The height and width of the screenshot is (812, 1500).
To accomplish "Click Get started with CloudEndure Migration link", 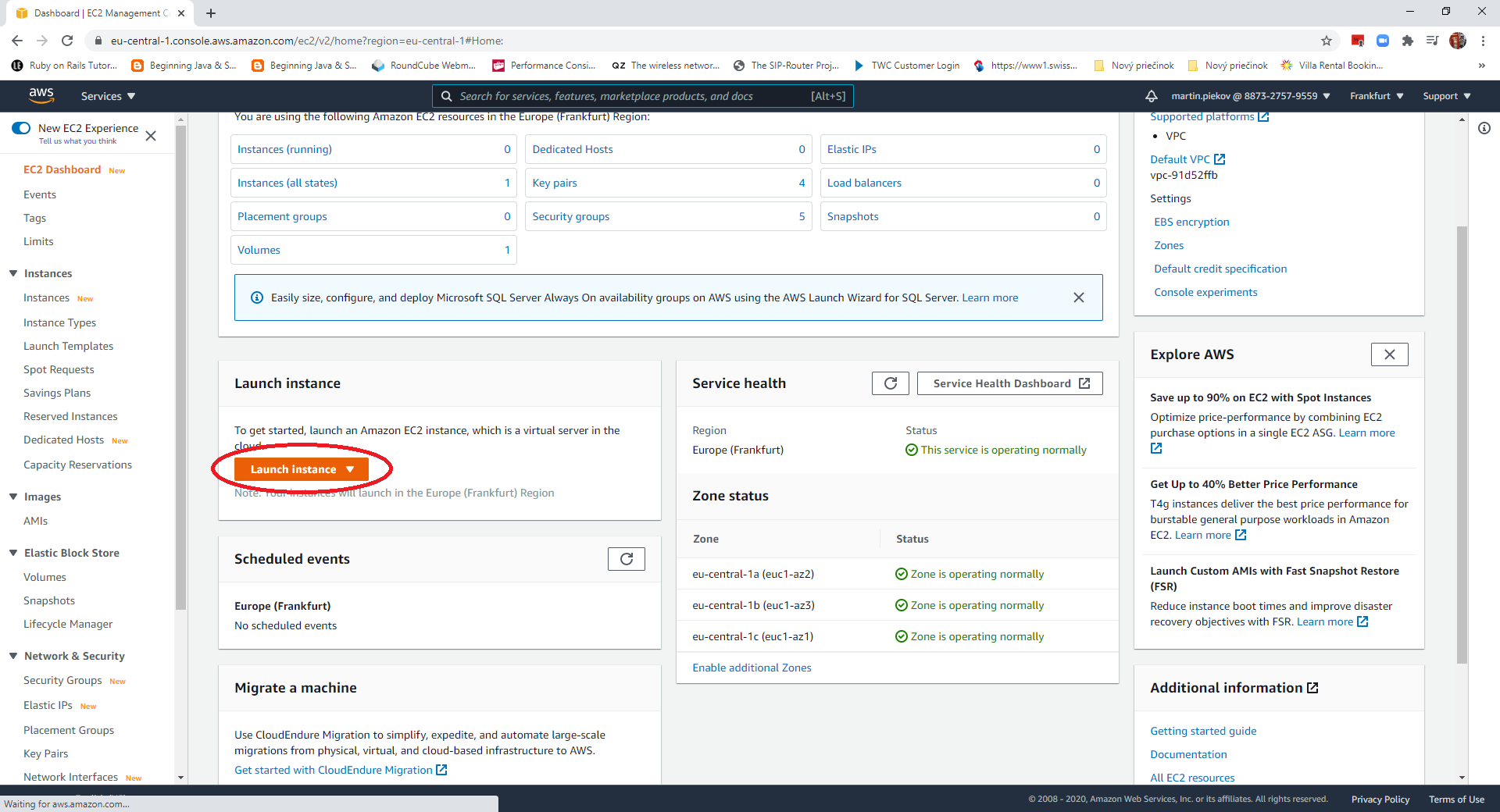I will (334, 770).
